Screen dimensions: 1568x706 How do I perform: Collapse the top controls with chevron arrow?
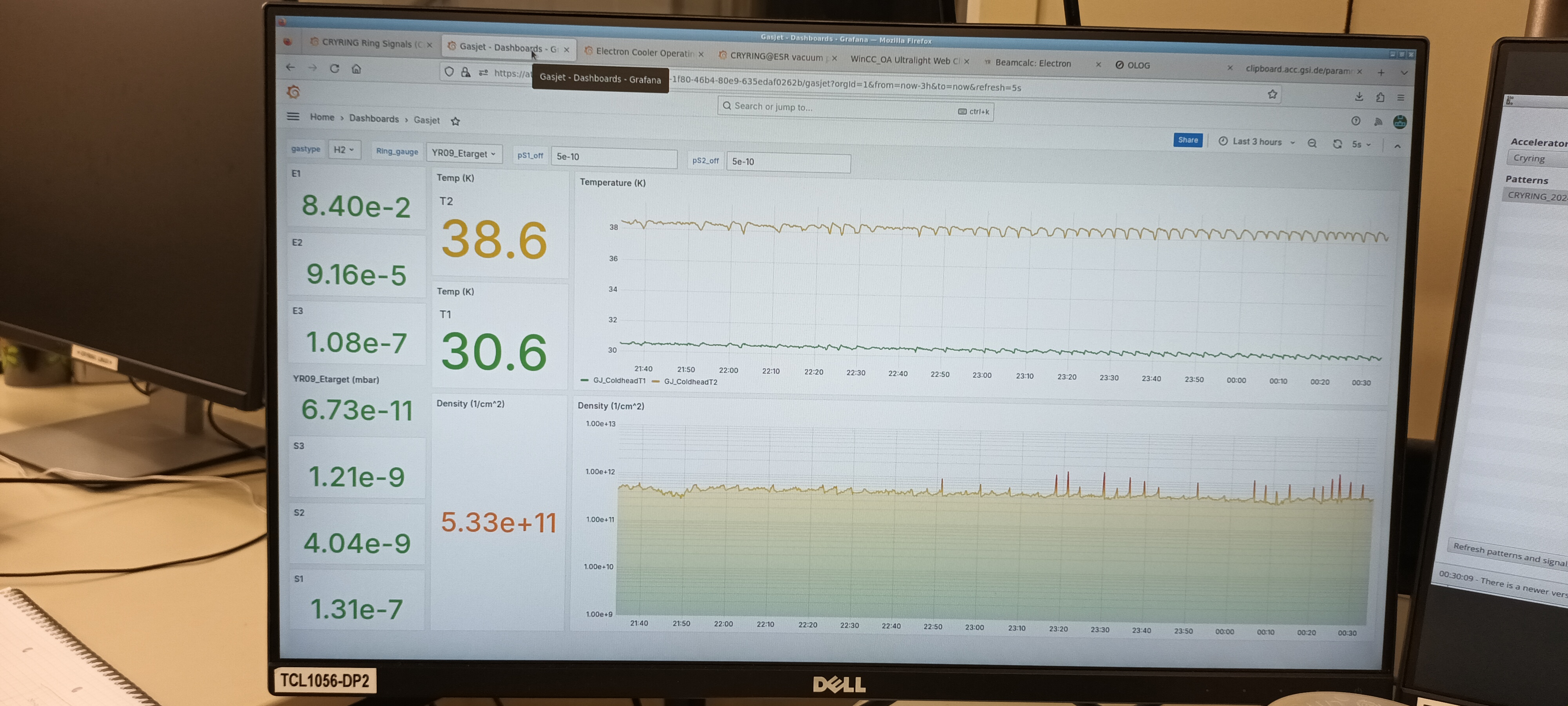1397,146
